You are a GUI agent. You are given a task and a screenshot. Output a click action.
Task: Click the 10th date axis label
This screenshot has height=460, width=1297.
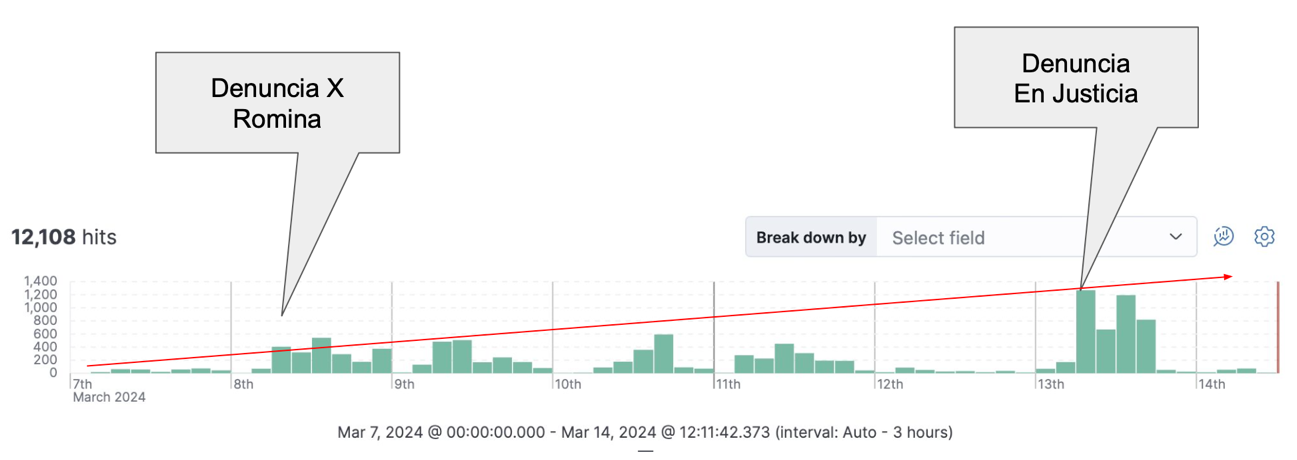pyautogui.click(x=567, y=384)
